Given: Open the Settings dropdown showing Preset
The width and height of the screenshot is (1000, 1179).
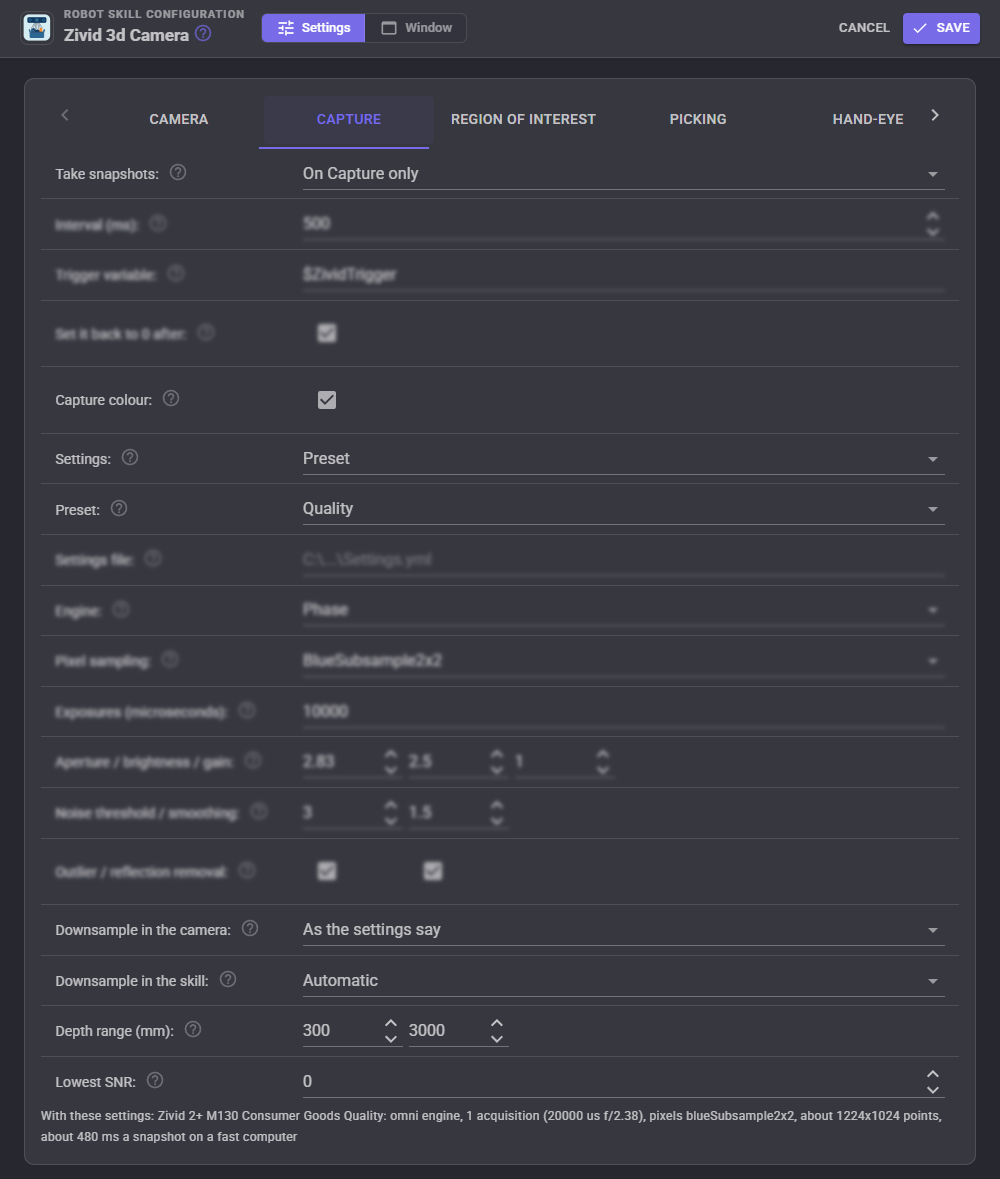Looking at the screenshot, I should 623,459.
